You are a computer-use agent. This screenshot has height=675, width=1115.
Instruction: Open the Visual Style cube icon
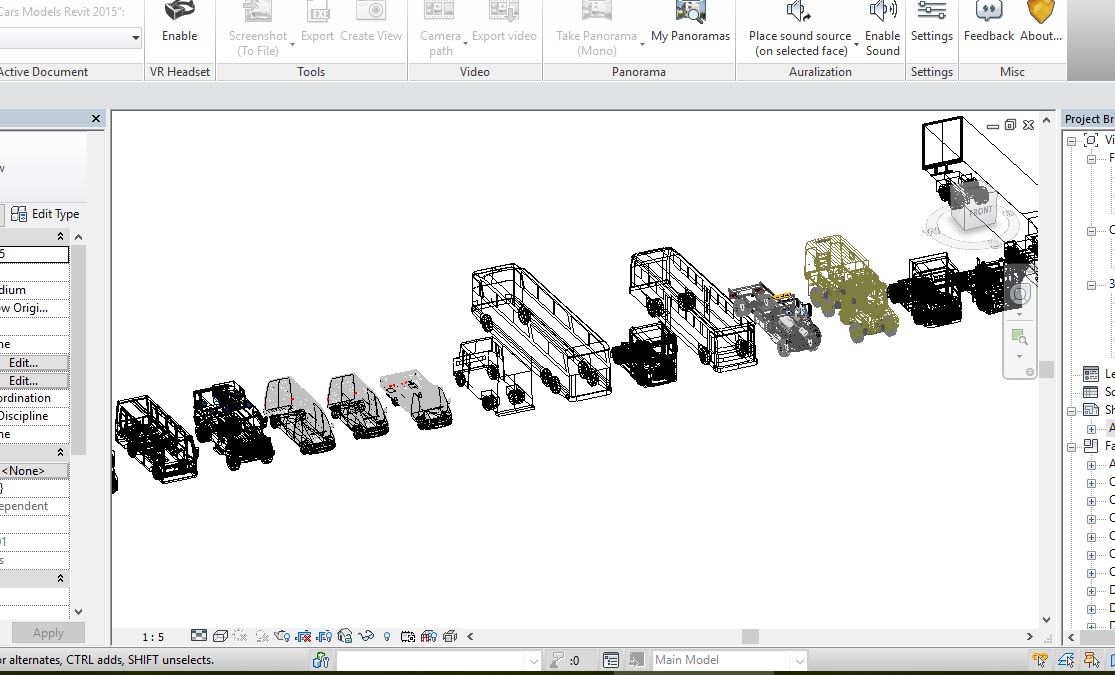coord(220,636)
